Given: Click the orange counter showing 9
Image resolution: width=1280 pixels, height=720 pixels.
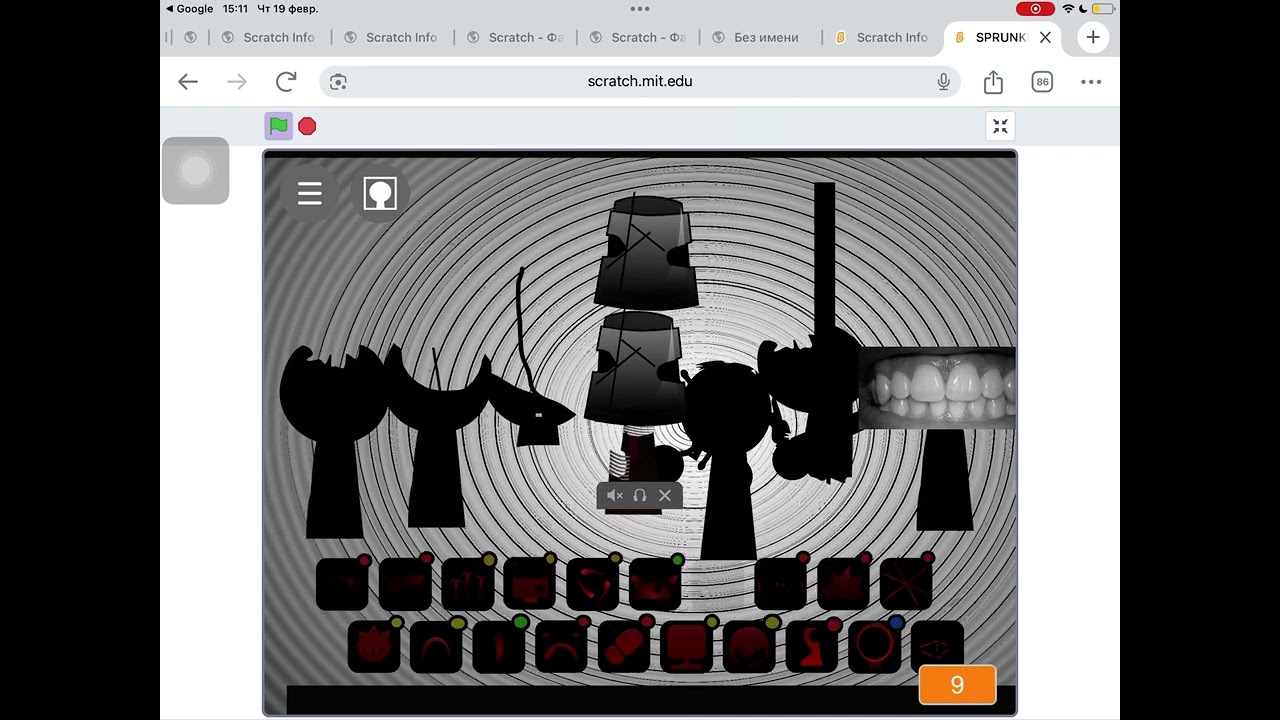Looking at the screenshot, I should [x=957, y=685].
